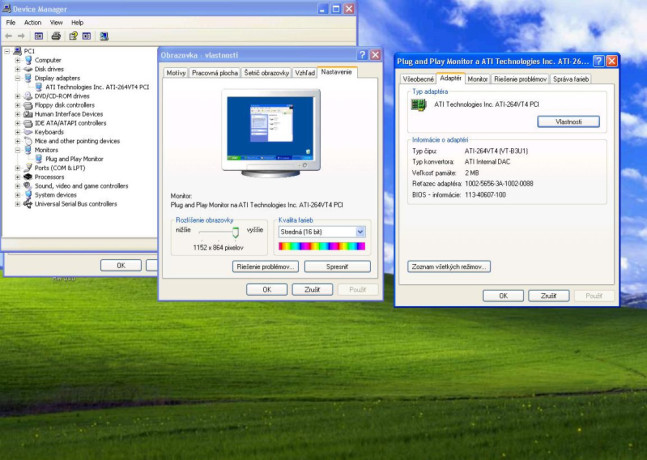The image size is (647, 460).
Task: Click OK in the Plug and Play Monitor dialog
Action: point(503,296)
